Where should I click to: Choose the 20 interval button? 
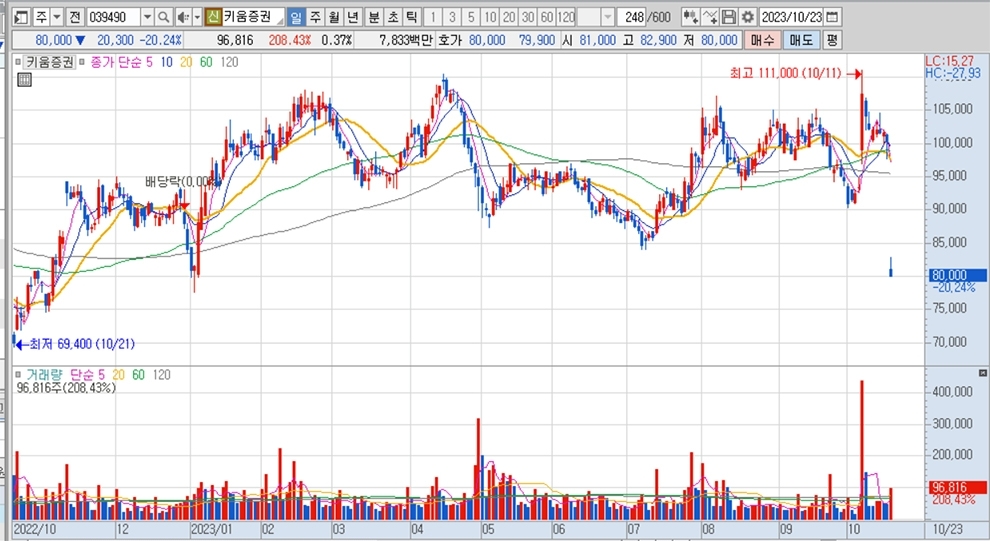point(509,17)
